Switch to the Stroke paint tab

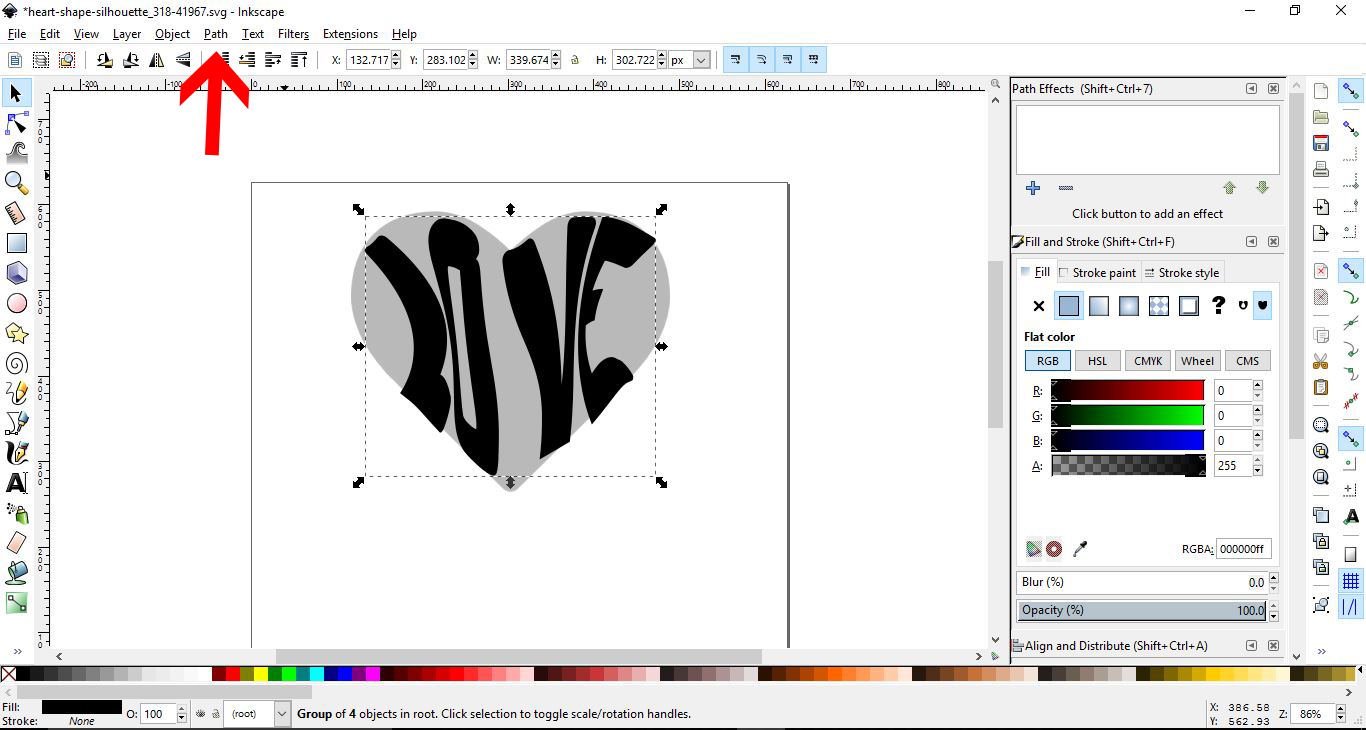[1098, 271]
